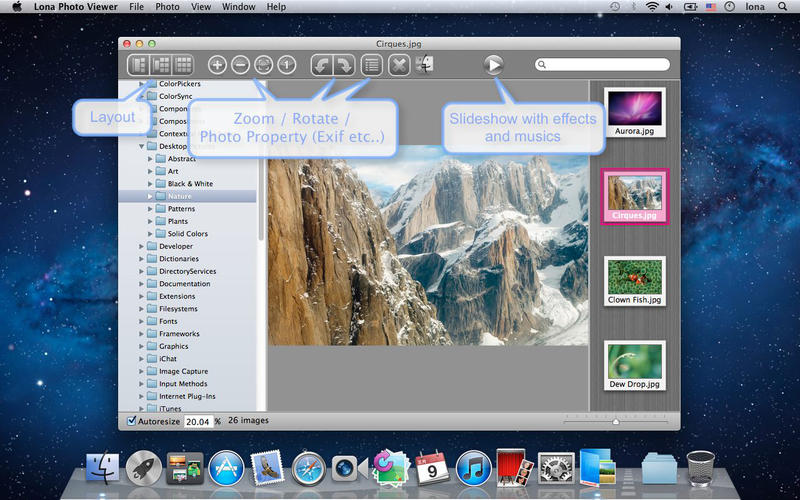Screen dimensions: 800x500
Task: Switch to the middle layout mode button
Action: [161, 65]
